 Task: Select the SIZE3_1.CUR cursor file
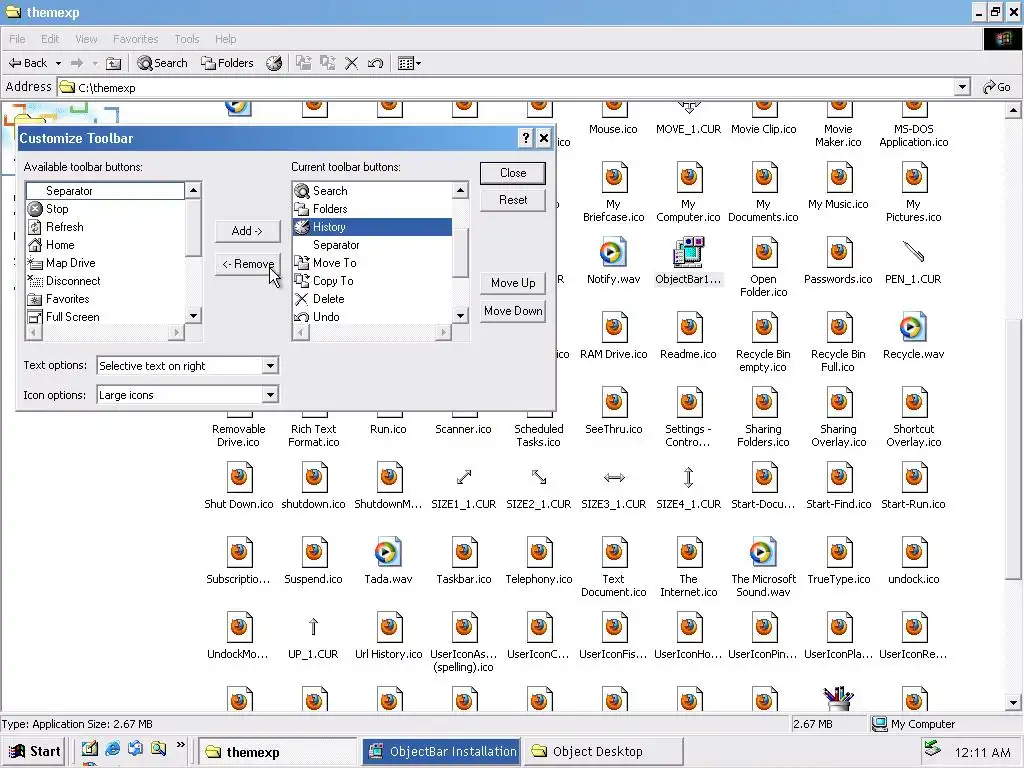pyautogui.click(x=613, y=488)
